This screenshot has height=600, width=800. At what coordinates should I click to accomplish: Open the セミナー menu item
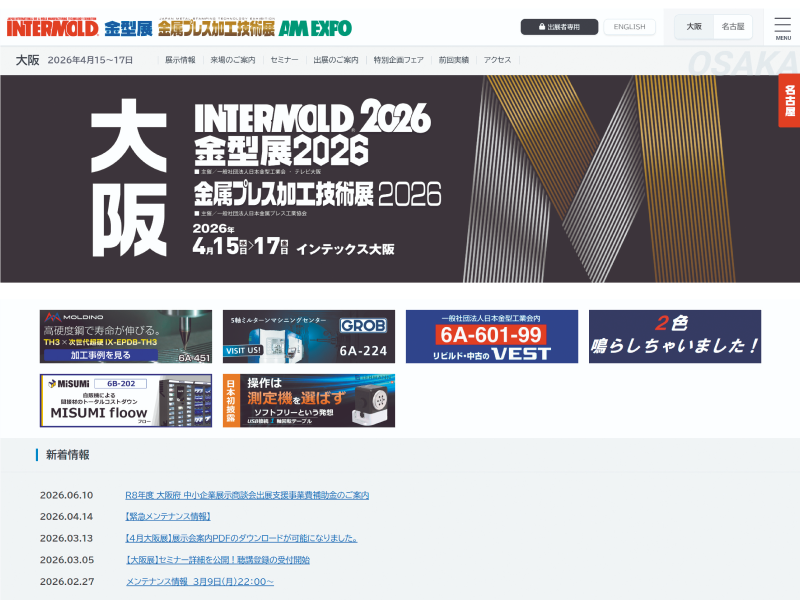point(284,60)
